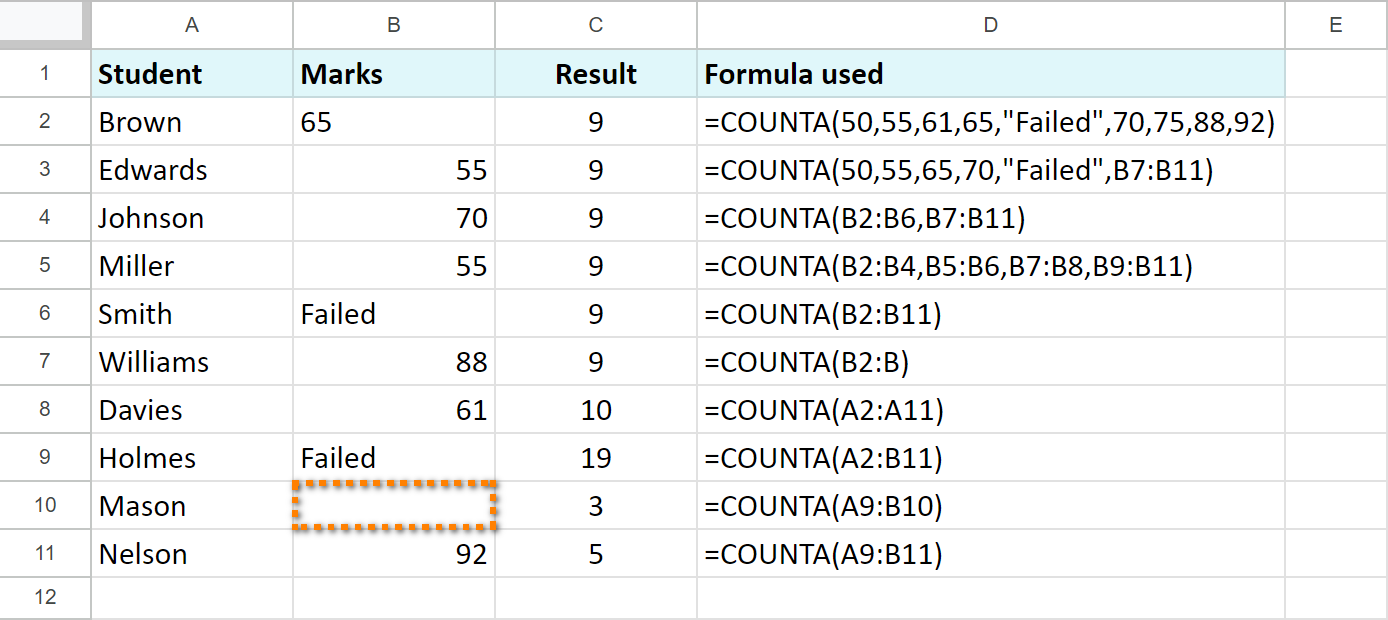Select row header 1
The height and width of the screenshot is (620, 1388).
pos(45,73)
